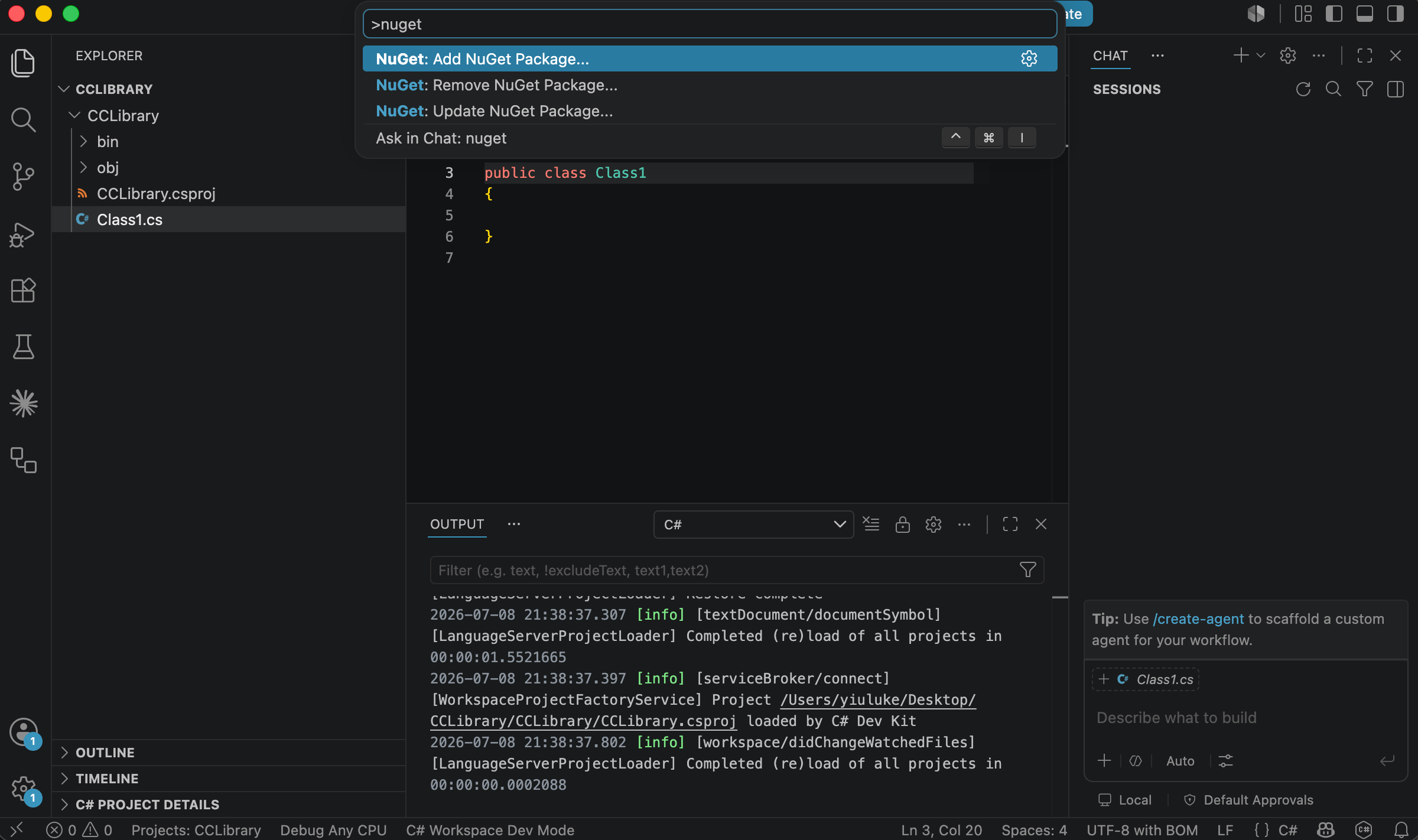The width and height of the screenshot is (1418, 840).
Task: Click the Auto model picker button
Action: [1180, 761]
